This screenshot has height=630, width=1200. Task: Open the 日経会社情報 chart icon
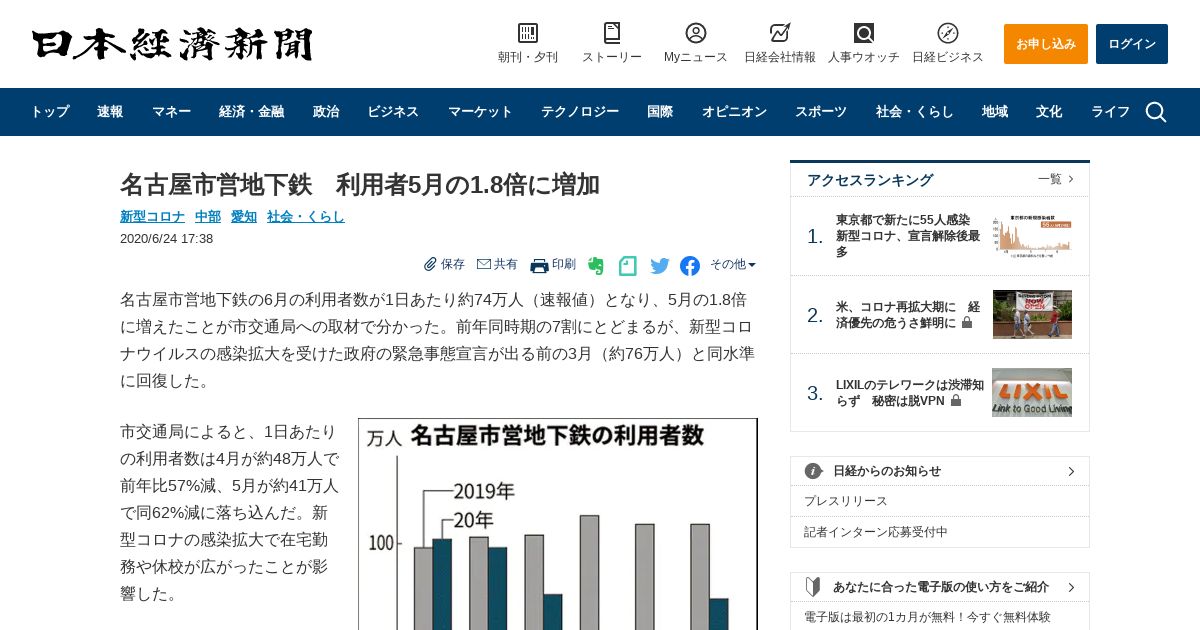tap(780, 33)
